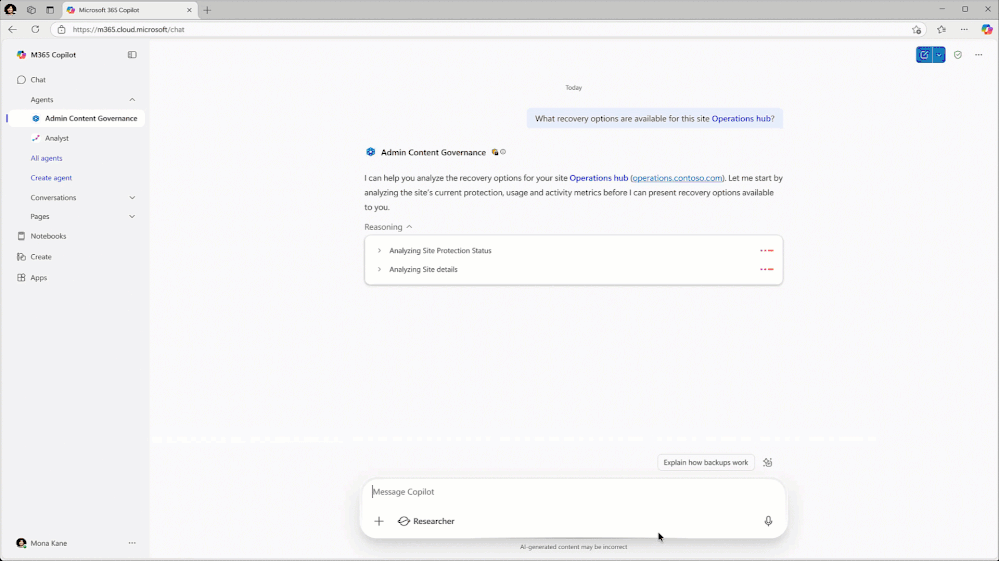The image size is (999, 561).
Task: Close the Microsoft 365 Copilot tab
Action: (x=189, y=10)
